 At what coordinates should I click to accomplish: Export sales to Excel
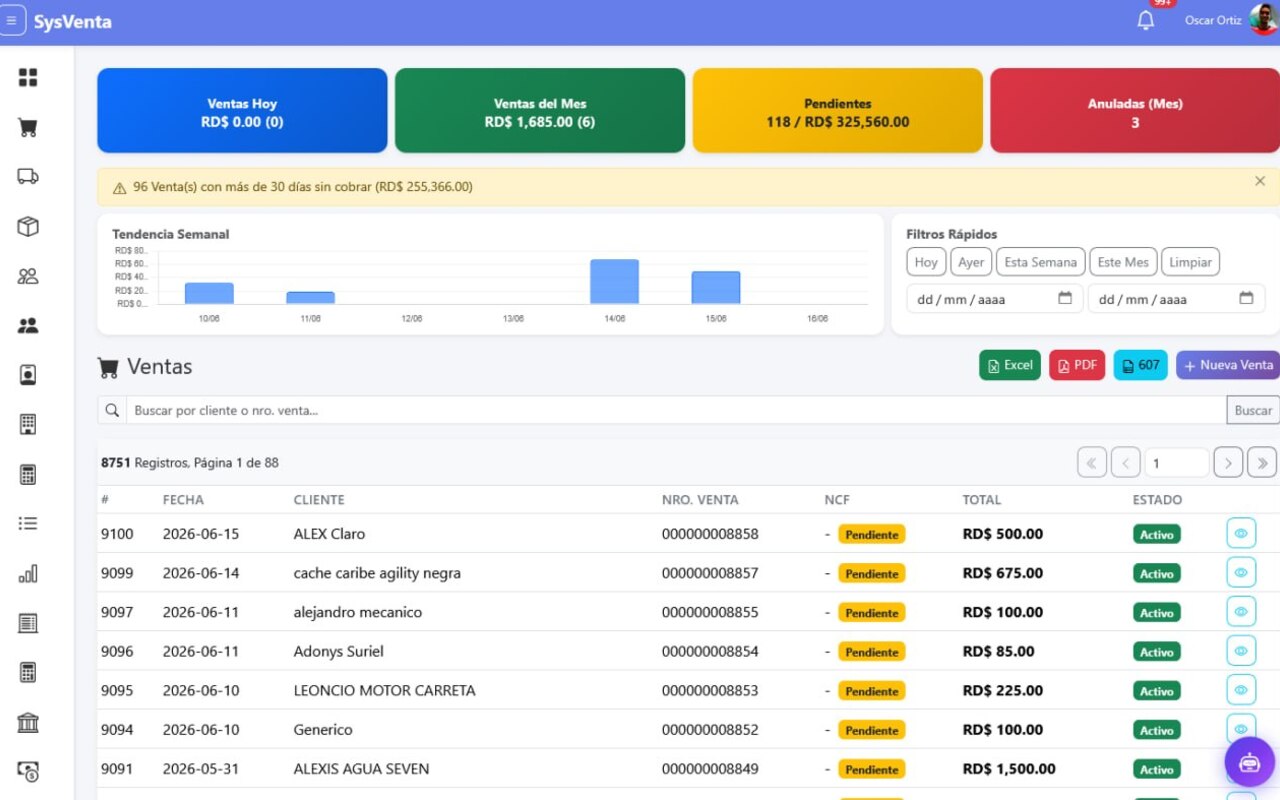tap(1010, 365)
